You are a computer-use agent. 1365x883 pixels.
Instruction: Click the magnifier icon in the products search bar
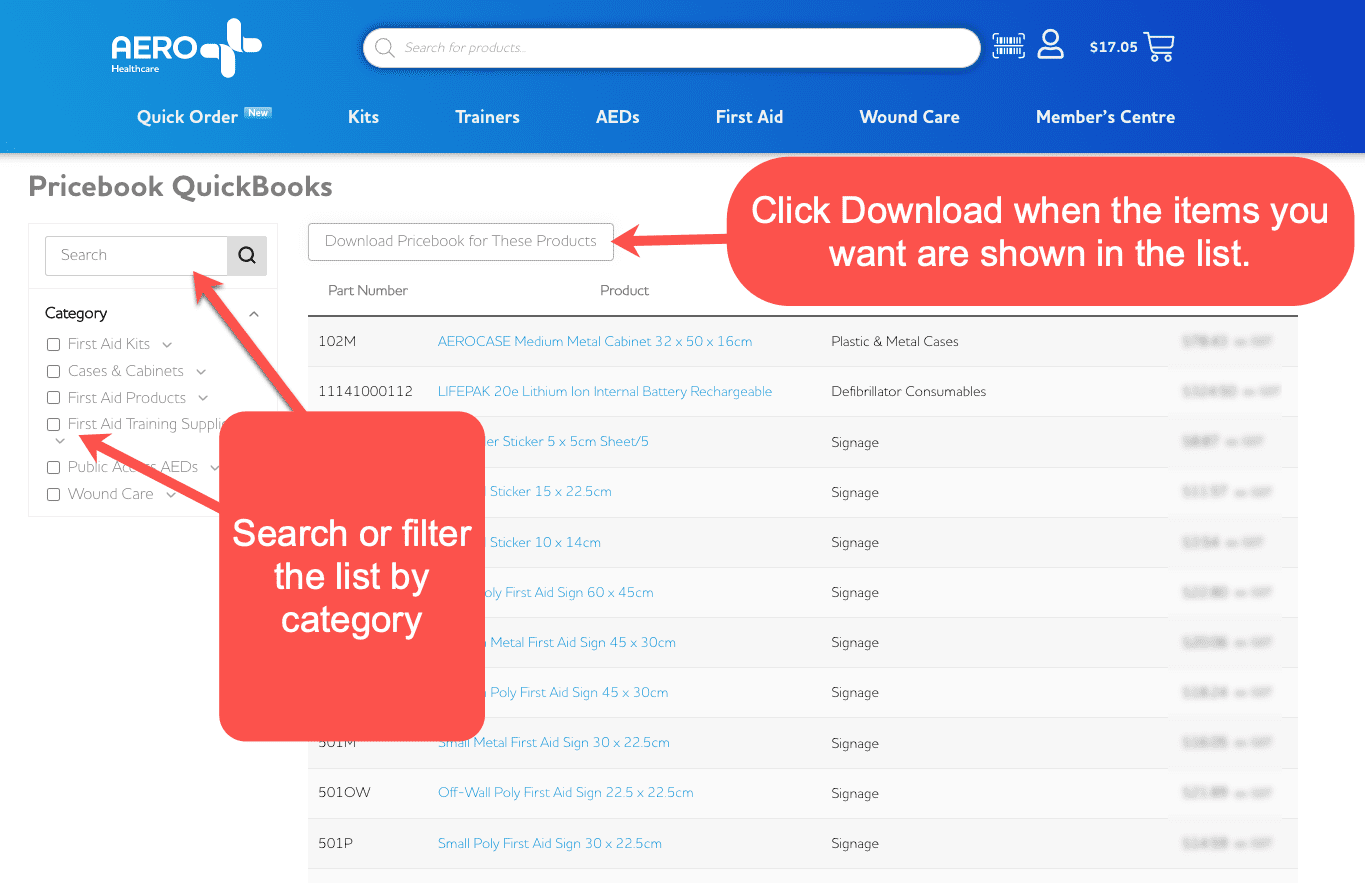[x=384, y=47]
